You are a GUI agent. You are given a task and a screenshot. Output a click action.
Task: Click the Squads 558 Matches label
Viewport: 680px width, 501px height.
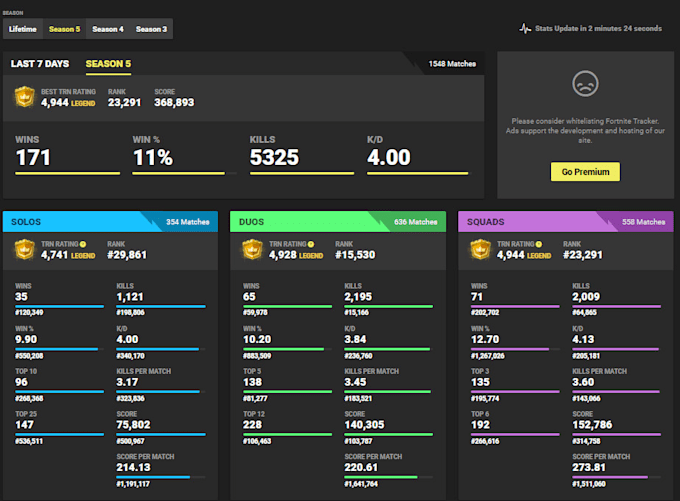coord(644,222)
